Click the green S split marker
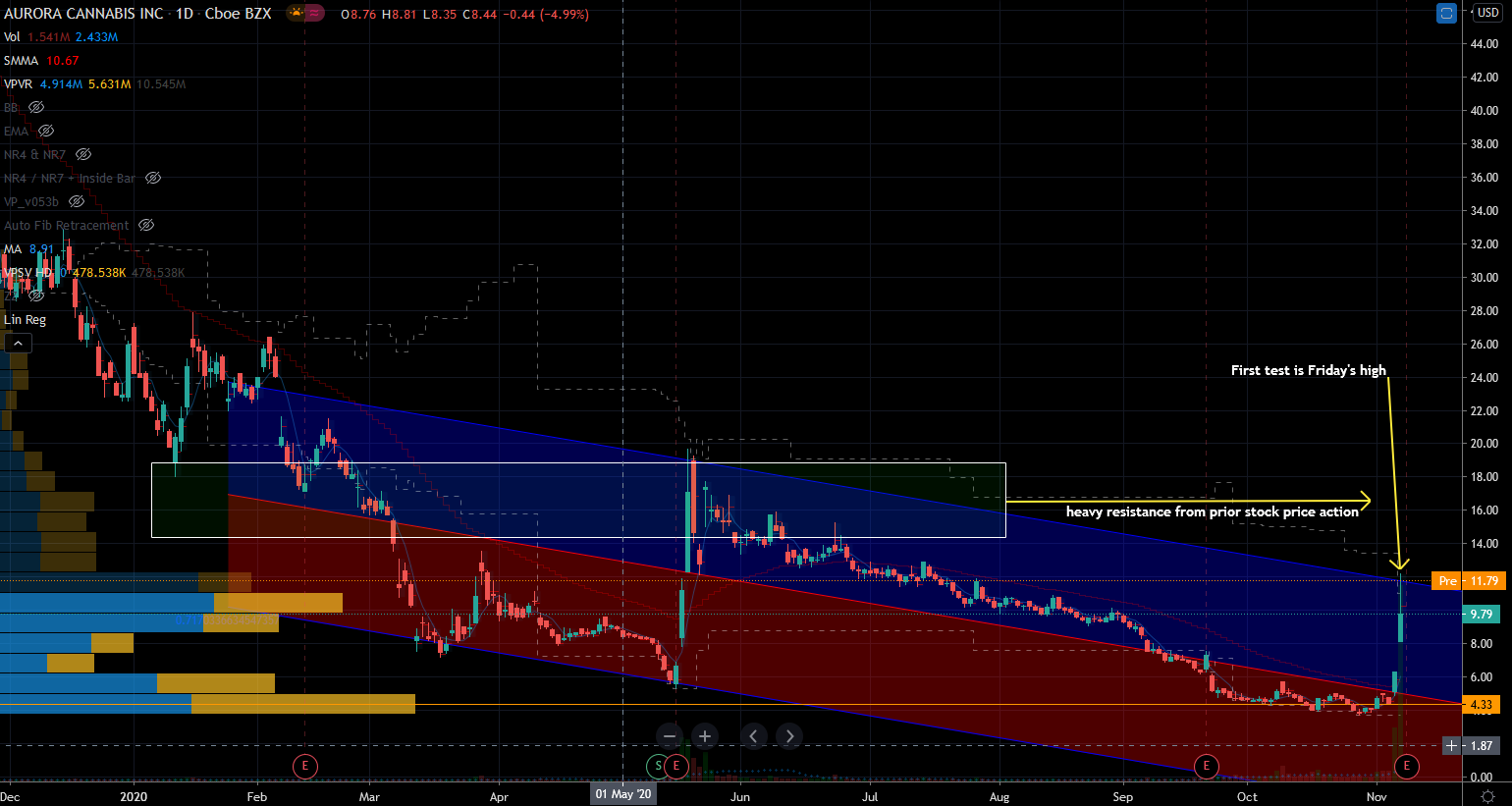The height and width of the screenshot is (806, 1512). pos(658,766)
